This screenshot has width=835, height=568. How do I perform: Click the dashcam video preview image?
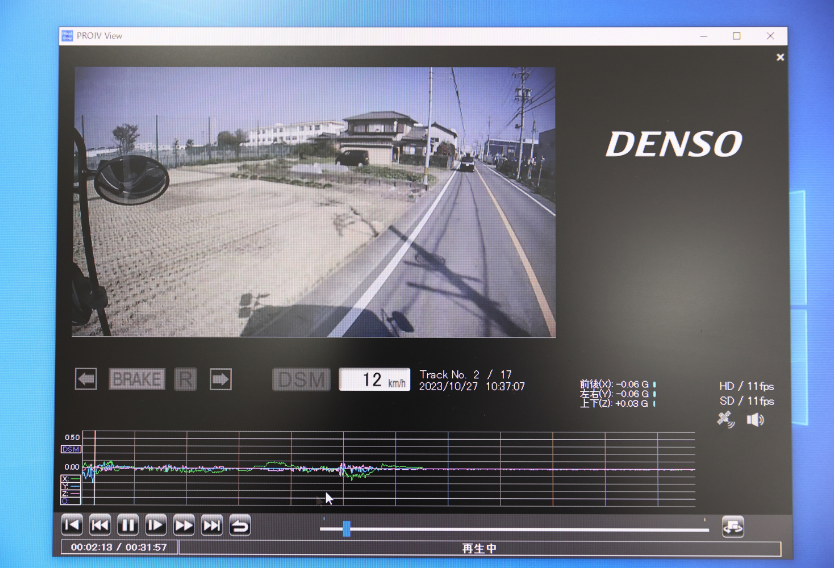pos(314,202)
